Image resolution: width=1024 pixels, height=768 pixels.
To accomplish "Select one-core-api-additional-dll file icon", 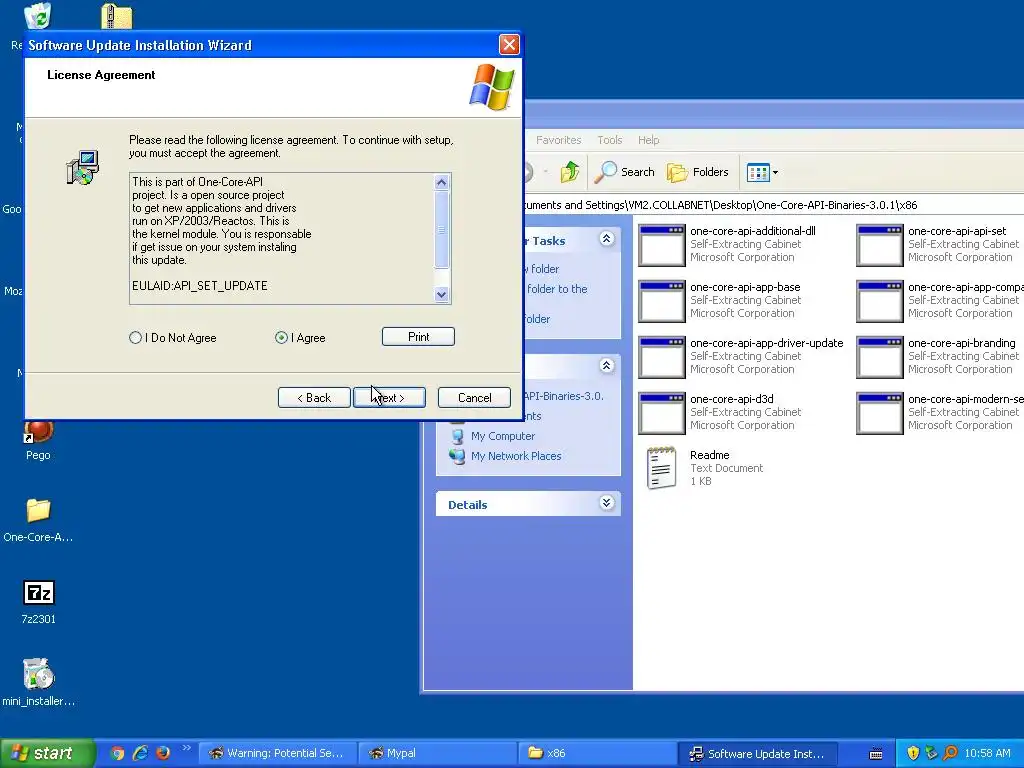I will (662, 245).
